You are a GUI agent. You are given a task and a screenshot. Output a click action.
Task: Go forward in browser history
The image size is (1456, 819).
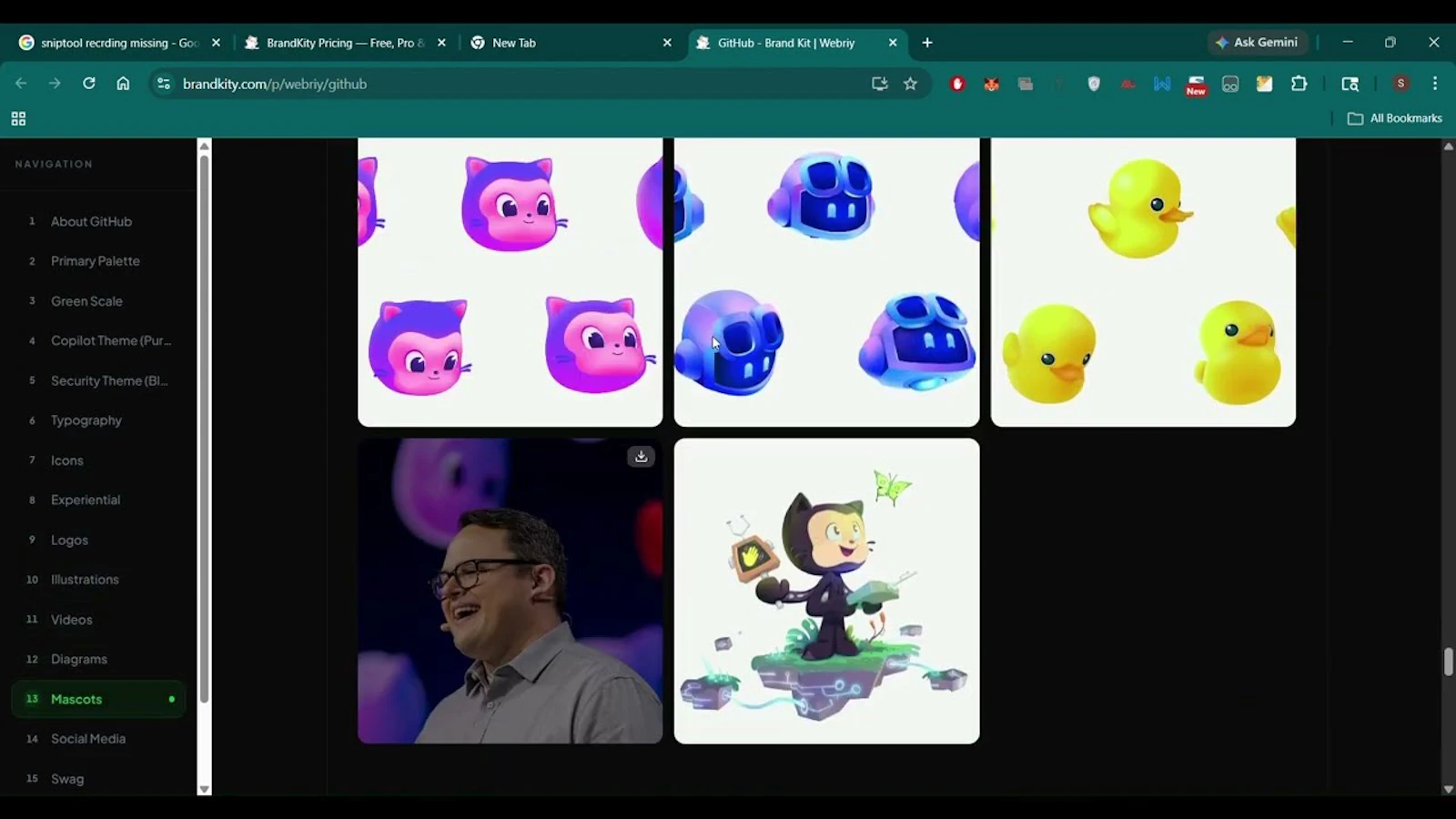click(x=55, y=84)
